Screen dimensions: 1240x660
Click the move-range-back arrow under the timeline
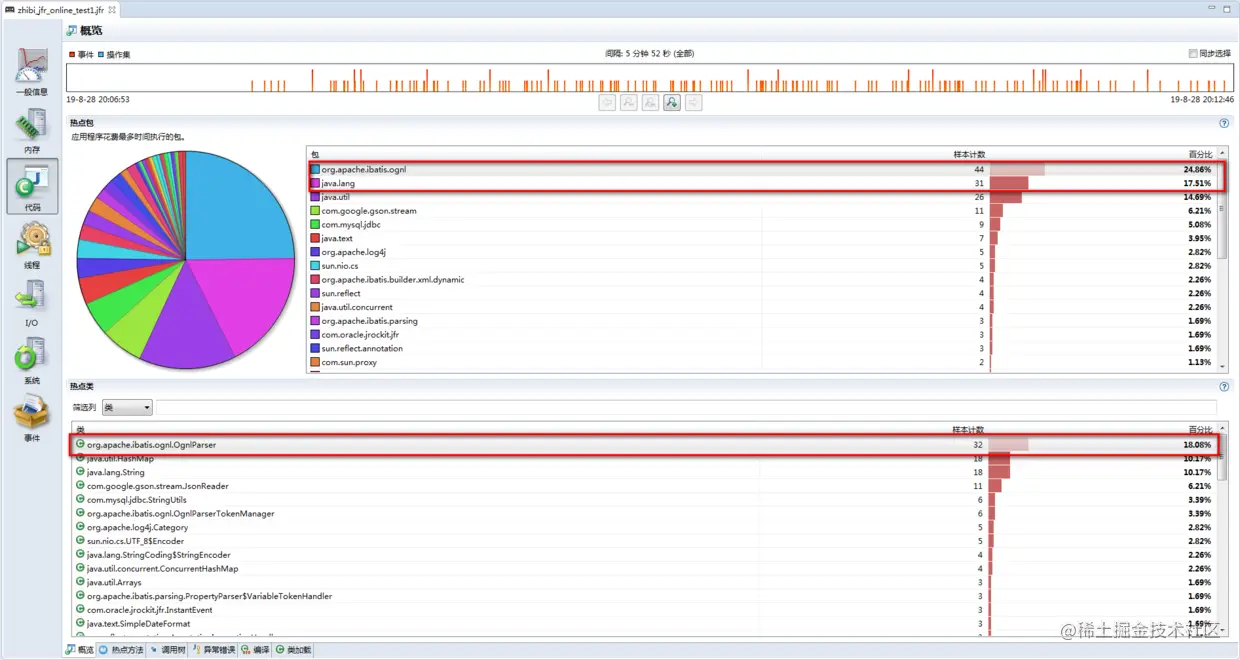pyautogui.click(x=607, y=102)
